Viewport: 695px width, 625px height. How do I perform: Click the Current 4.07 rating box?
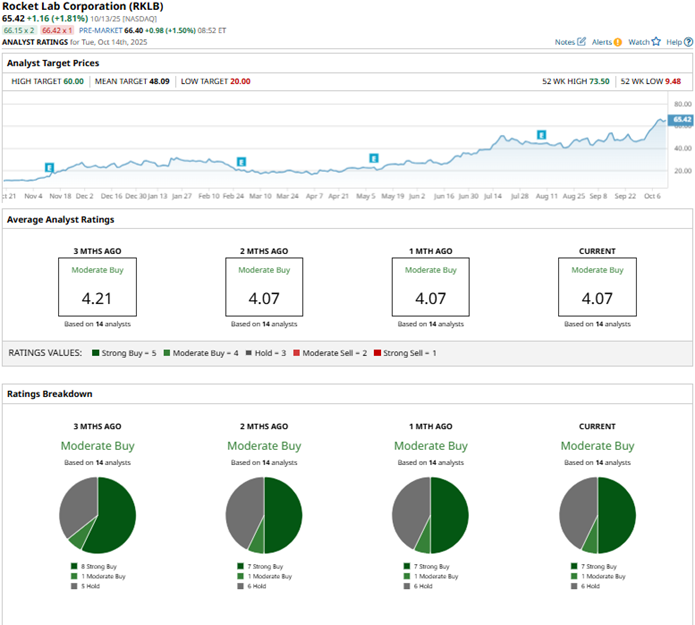[x=597, y=287]
